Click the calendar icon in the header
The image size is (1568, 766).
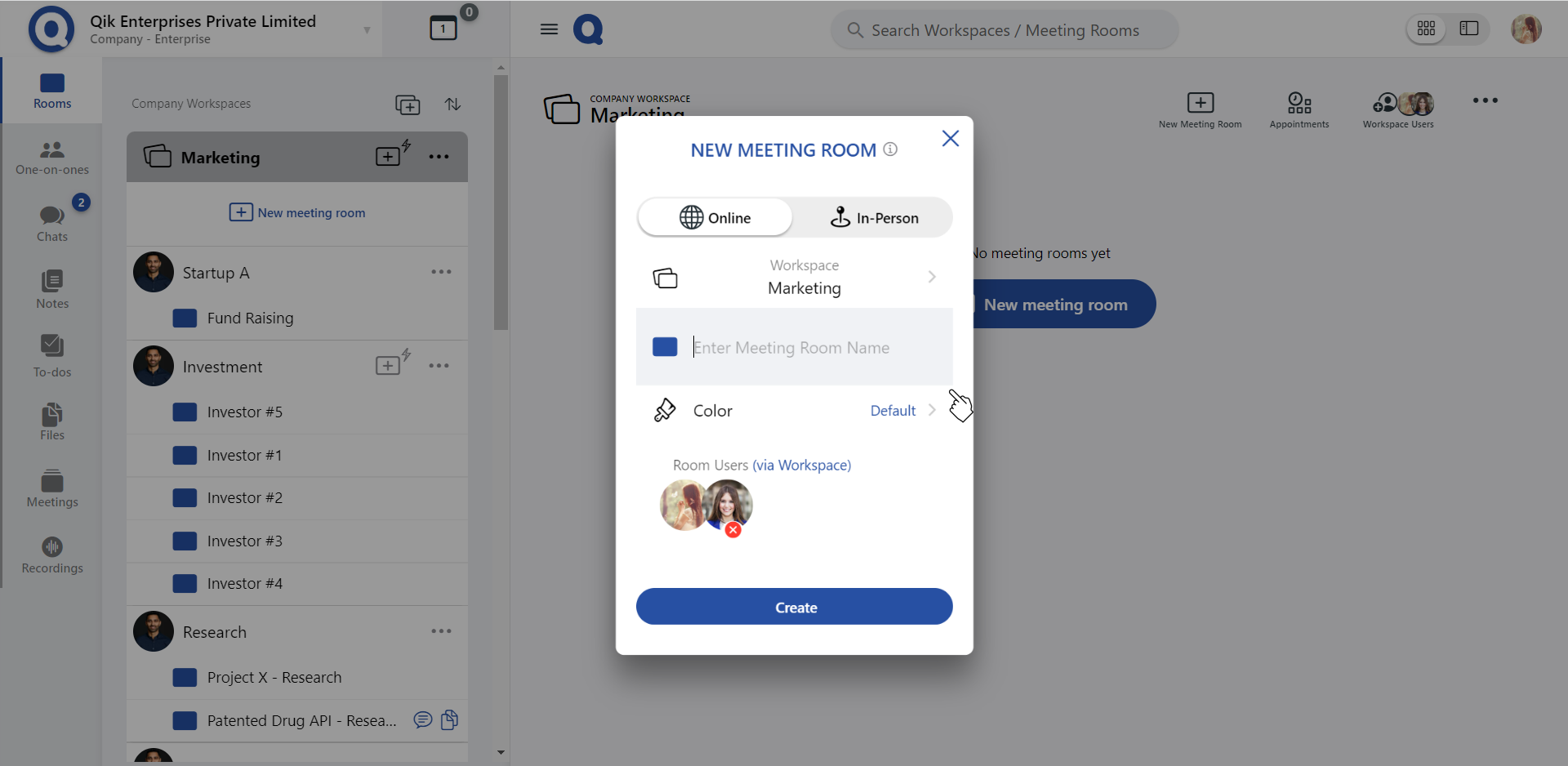click(x=443, y=29)
